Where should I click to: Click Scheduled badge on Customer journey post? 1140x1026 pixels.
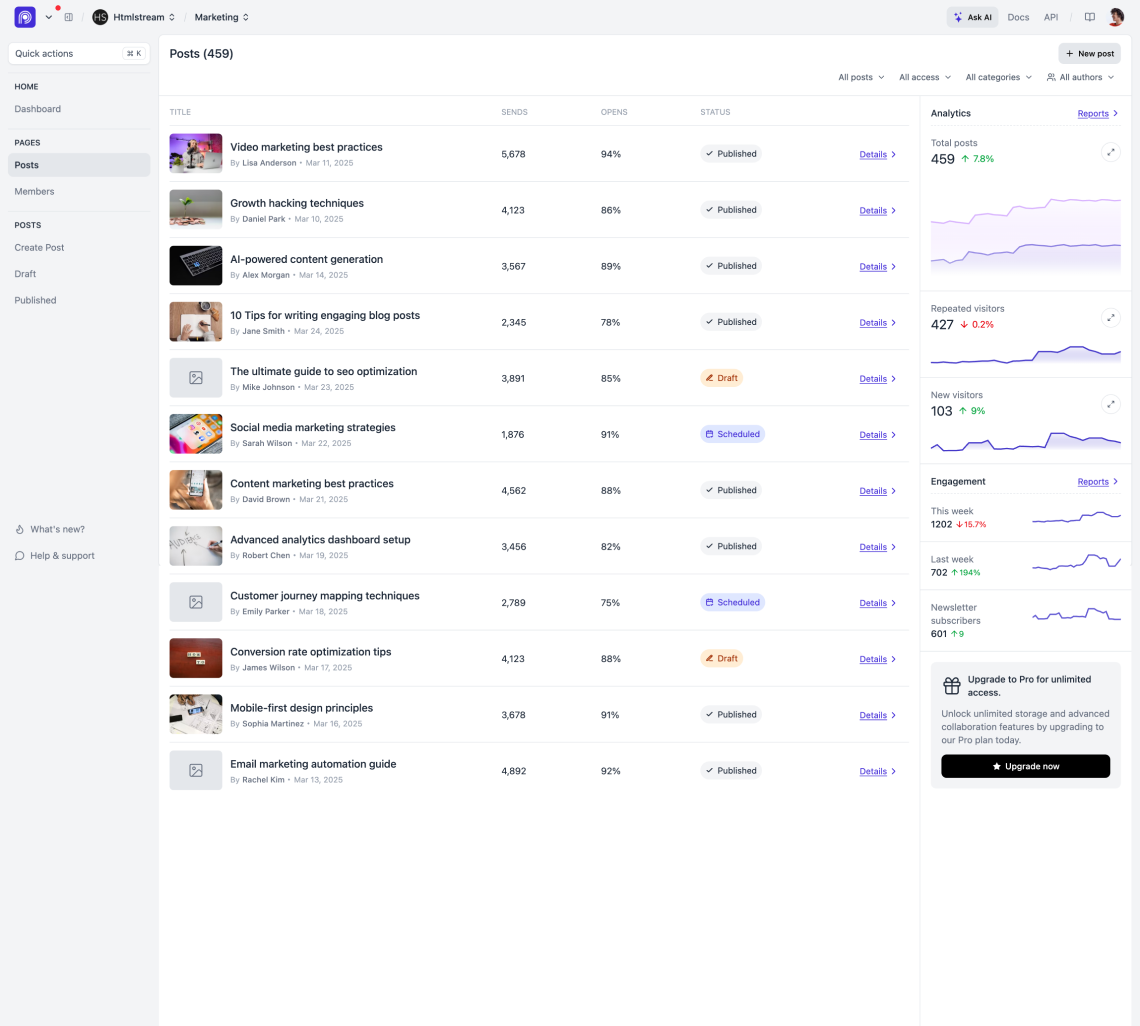point(732,602)
